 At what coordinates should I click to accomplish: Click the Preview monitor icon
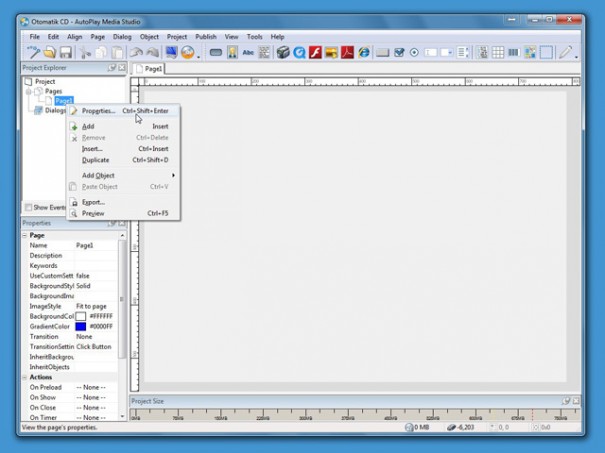pyautogui.click(x=171, y=52)
